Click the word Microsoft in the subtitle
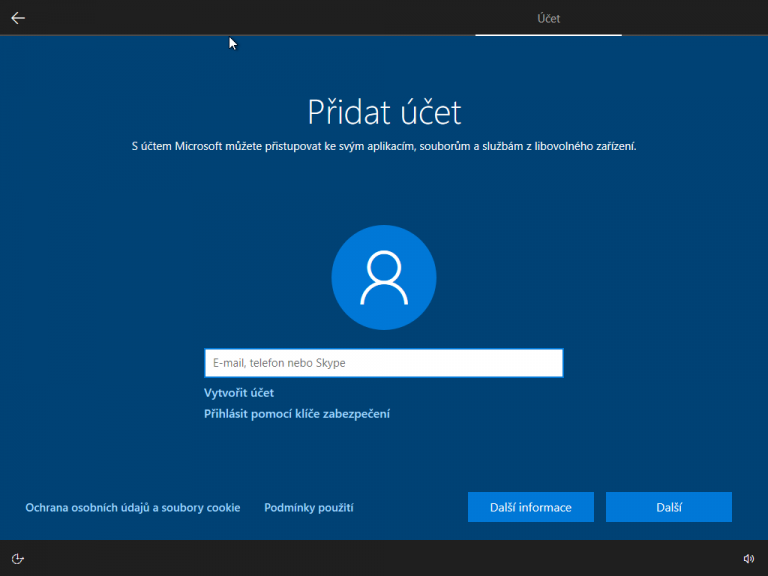This screenshot has width=768, height=576. coord(207,146)
